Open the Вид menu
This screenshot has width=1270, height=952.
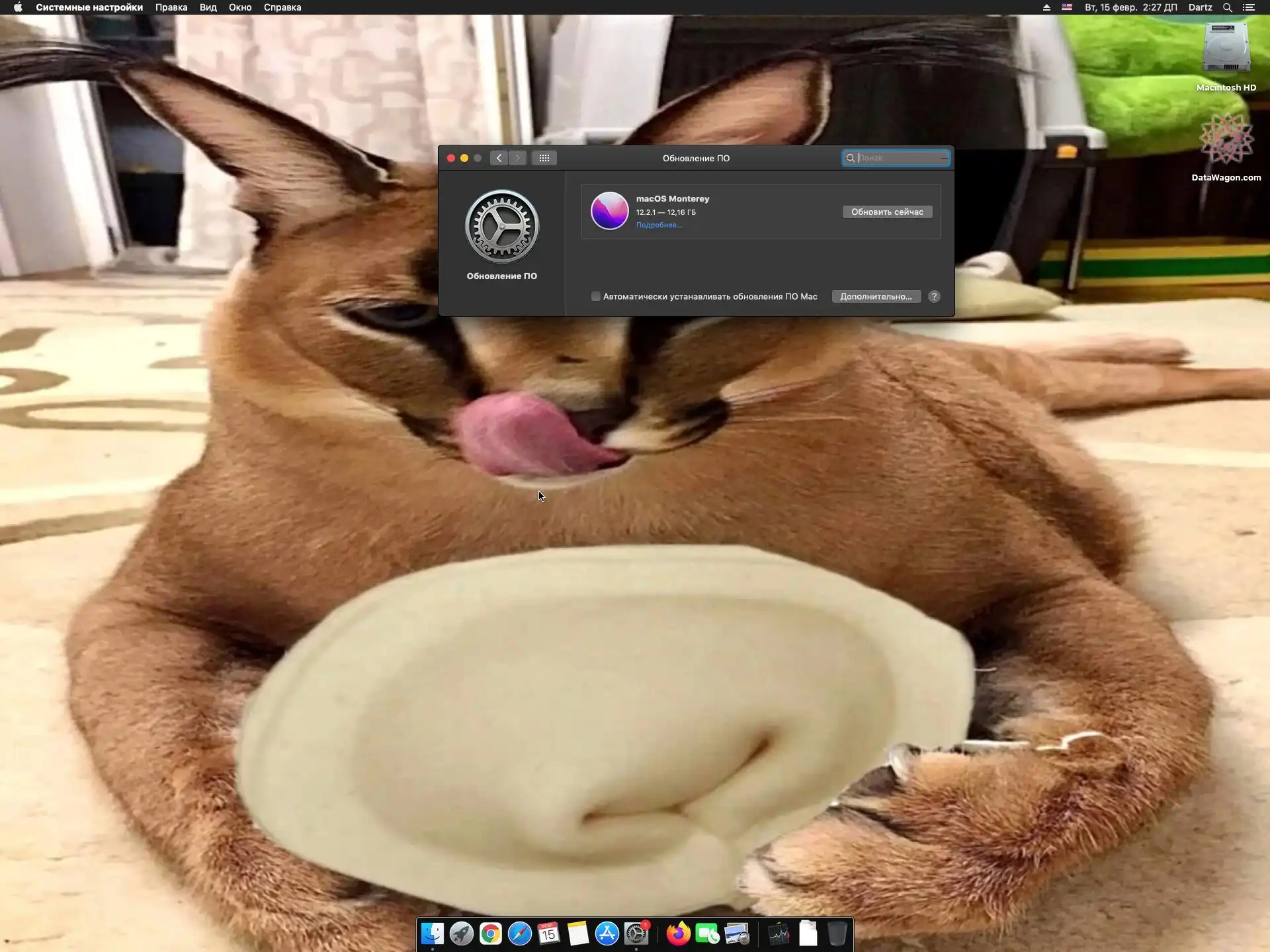point(208,7)
